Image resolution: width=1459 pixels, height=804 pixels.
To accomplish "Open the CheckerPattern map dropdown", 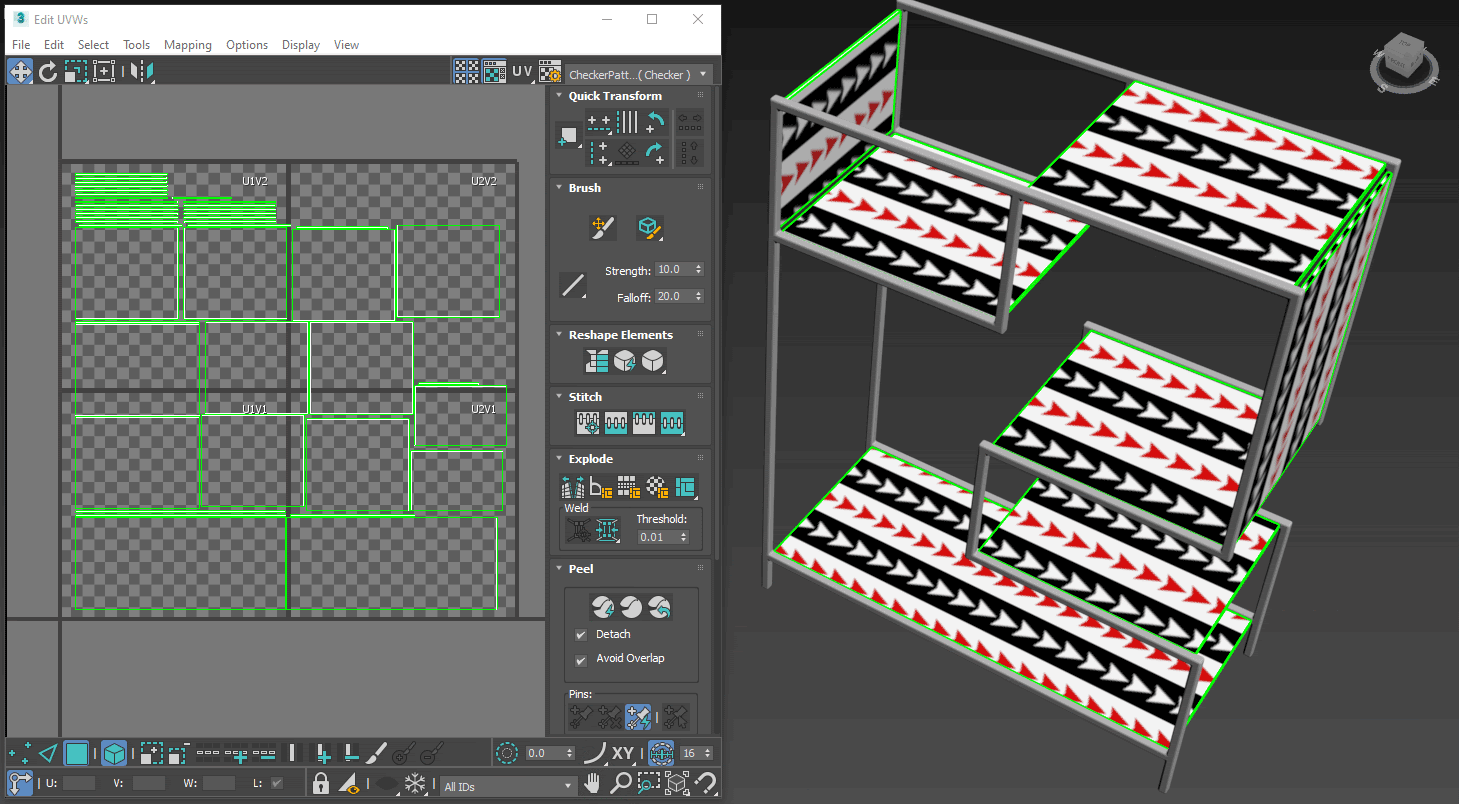I will [704, 72].
